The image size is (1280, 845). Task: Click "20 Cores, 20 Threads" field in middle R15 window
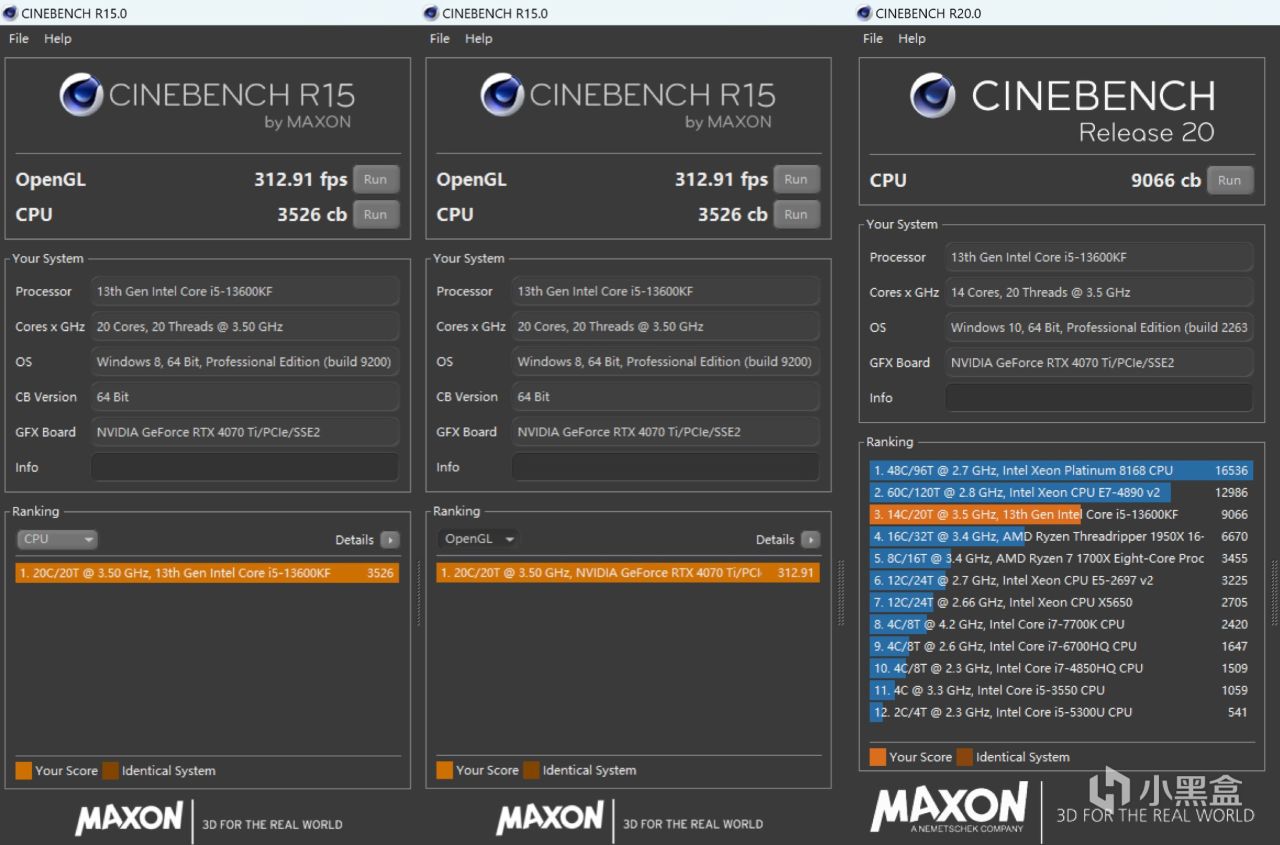coord(666,326)
